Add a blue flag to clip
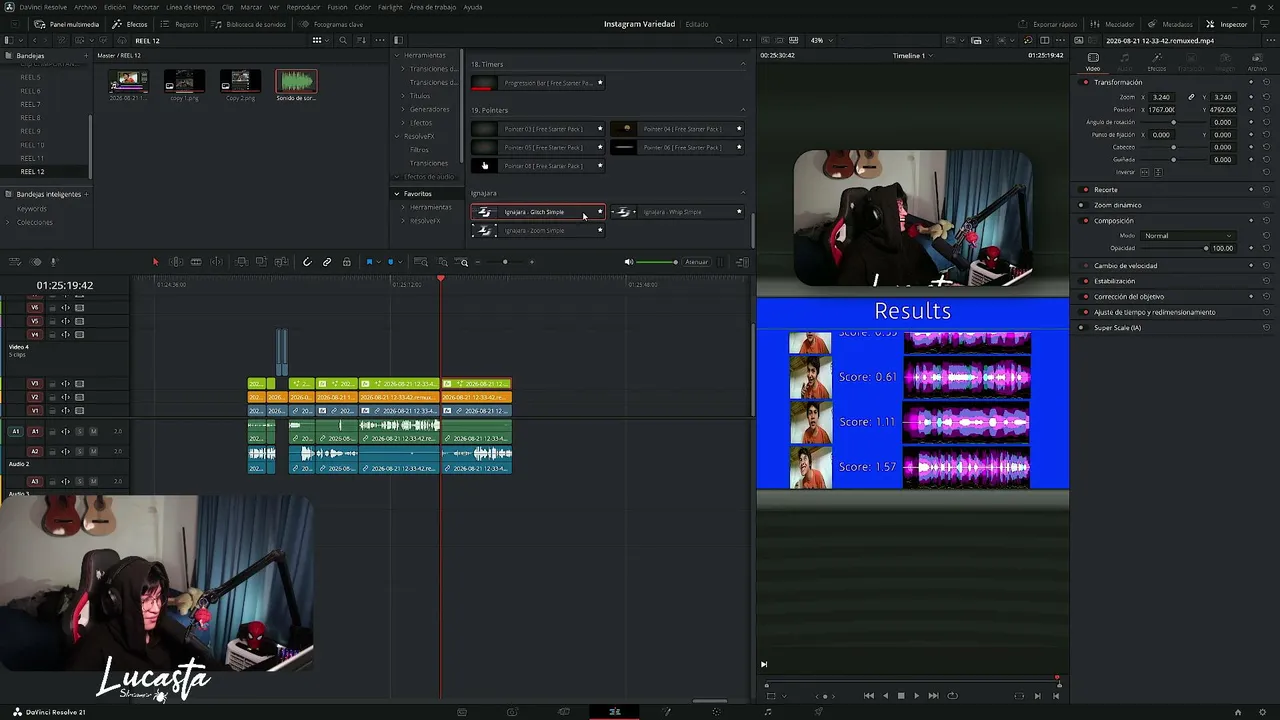The height and width of the screenshot is (720, 1280). (x=369, y=262)
